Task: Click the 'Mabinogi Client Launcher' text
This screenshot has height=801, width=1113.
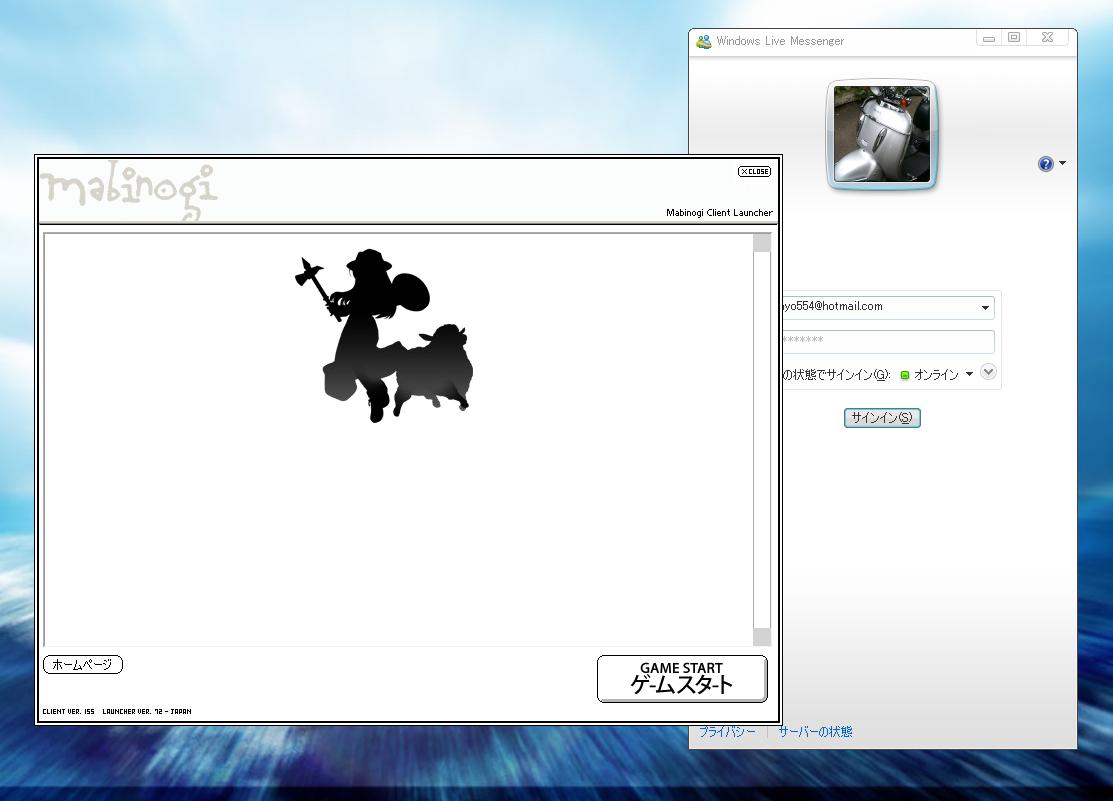Action: click(719, 212)
